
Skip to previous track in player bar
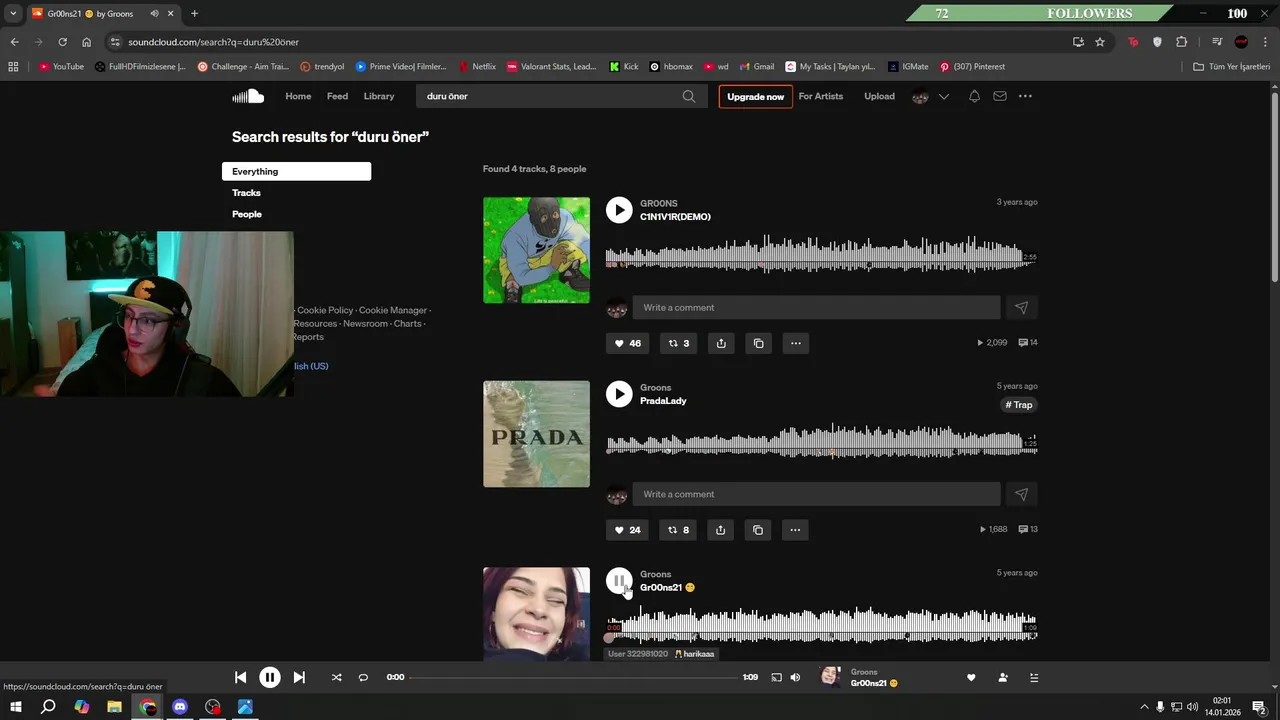240,677
